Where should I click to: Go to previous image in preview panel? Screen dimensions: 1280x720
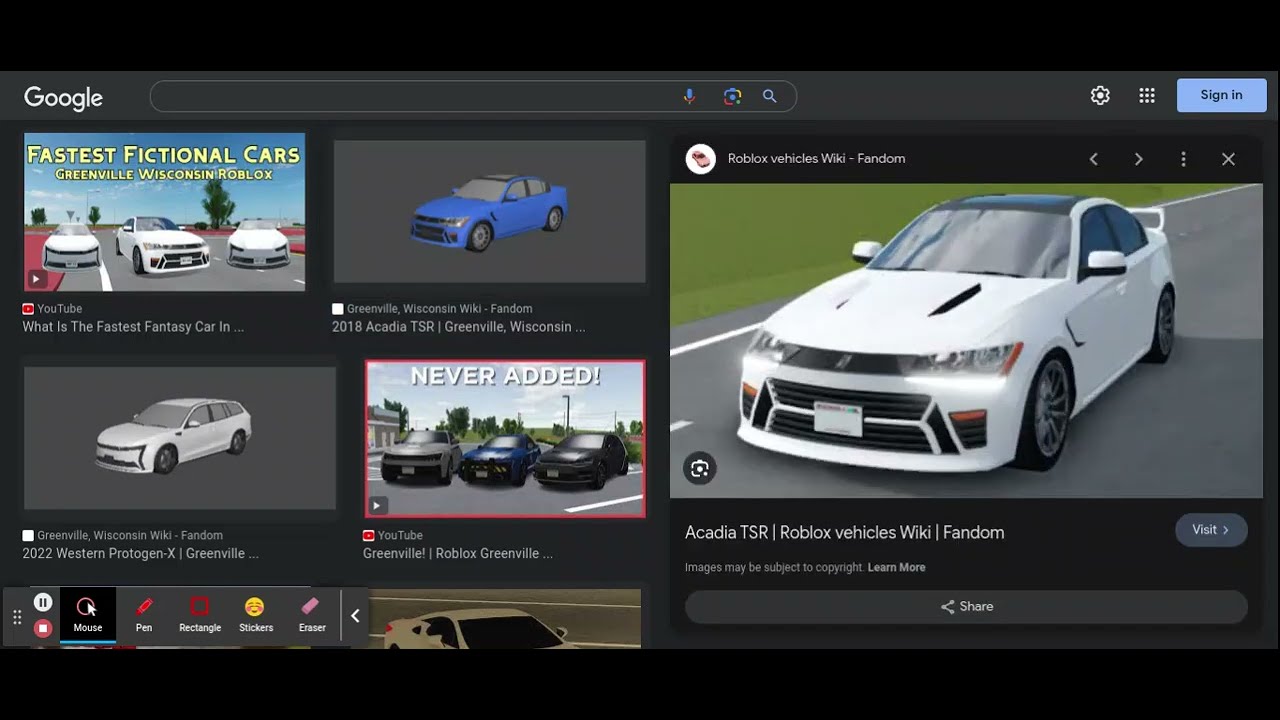click(1094, 159)
